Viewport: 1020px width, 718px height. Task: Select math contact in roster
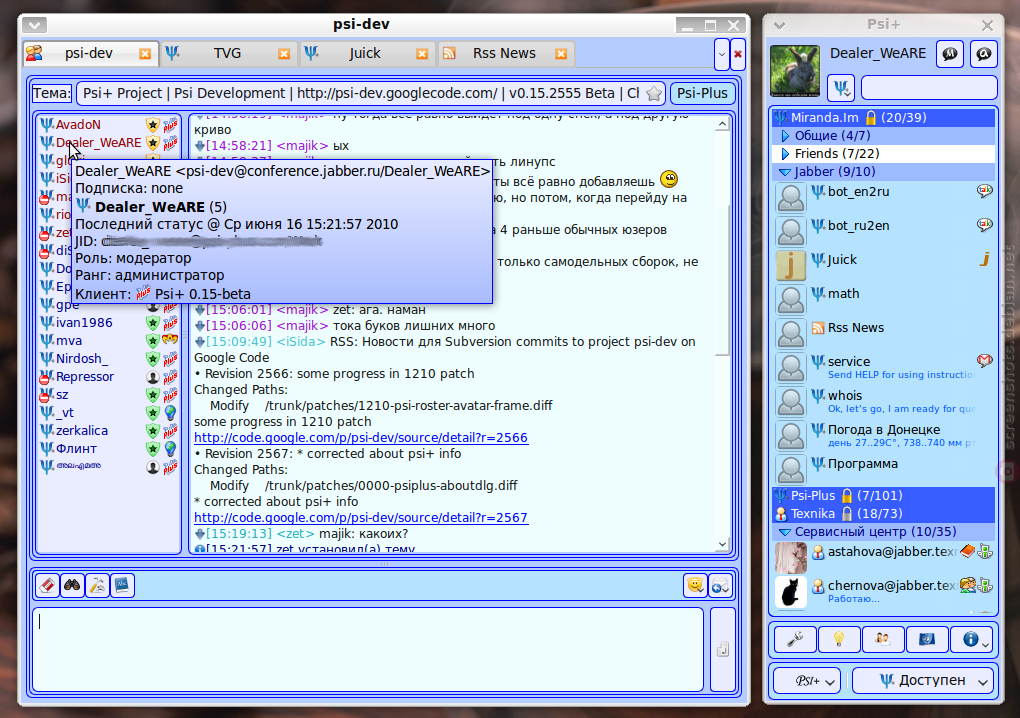pyautogui.click(x=883, y=300)
